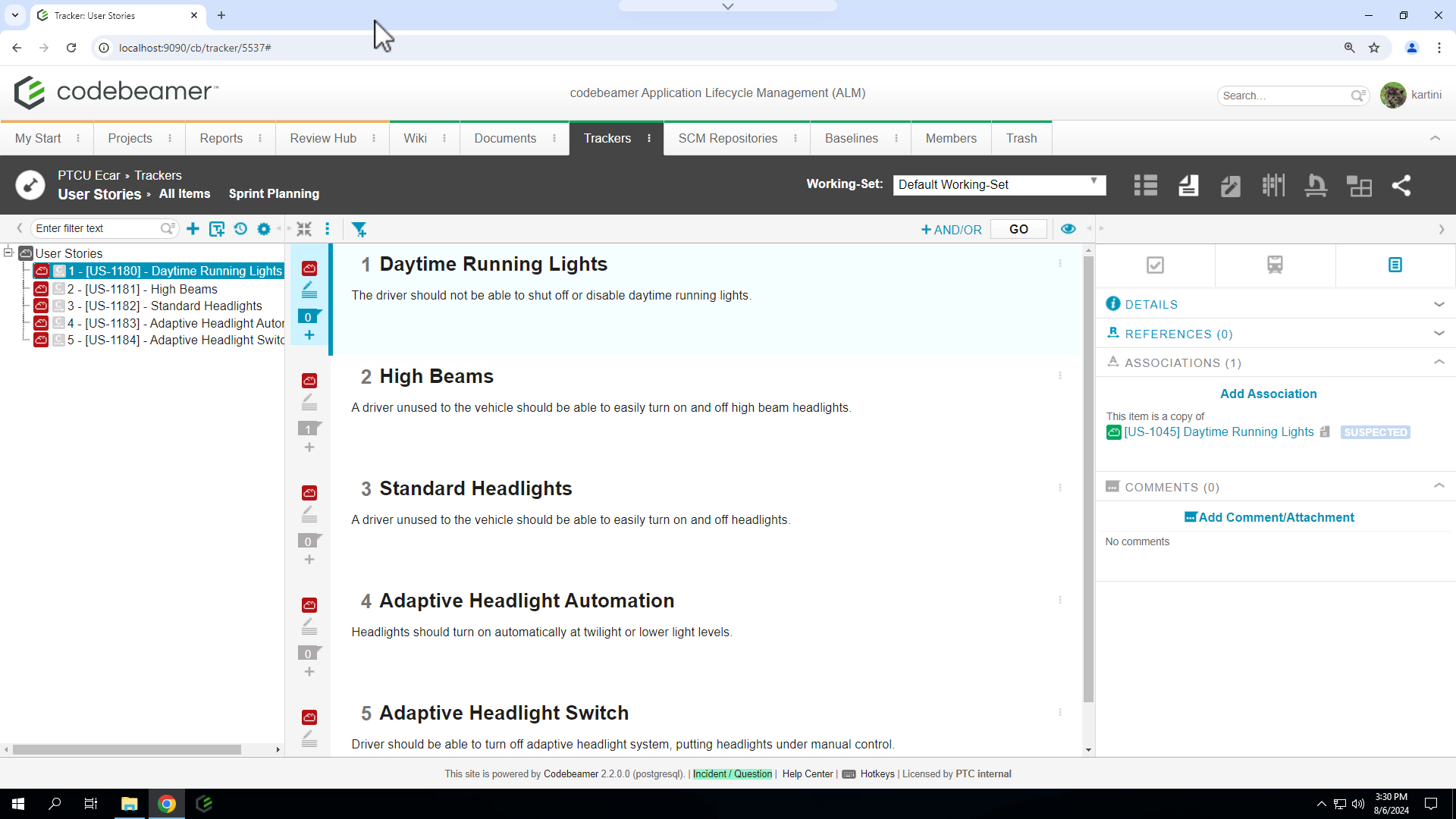Open the Review Hub tab

[x=323, y=139]
